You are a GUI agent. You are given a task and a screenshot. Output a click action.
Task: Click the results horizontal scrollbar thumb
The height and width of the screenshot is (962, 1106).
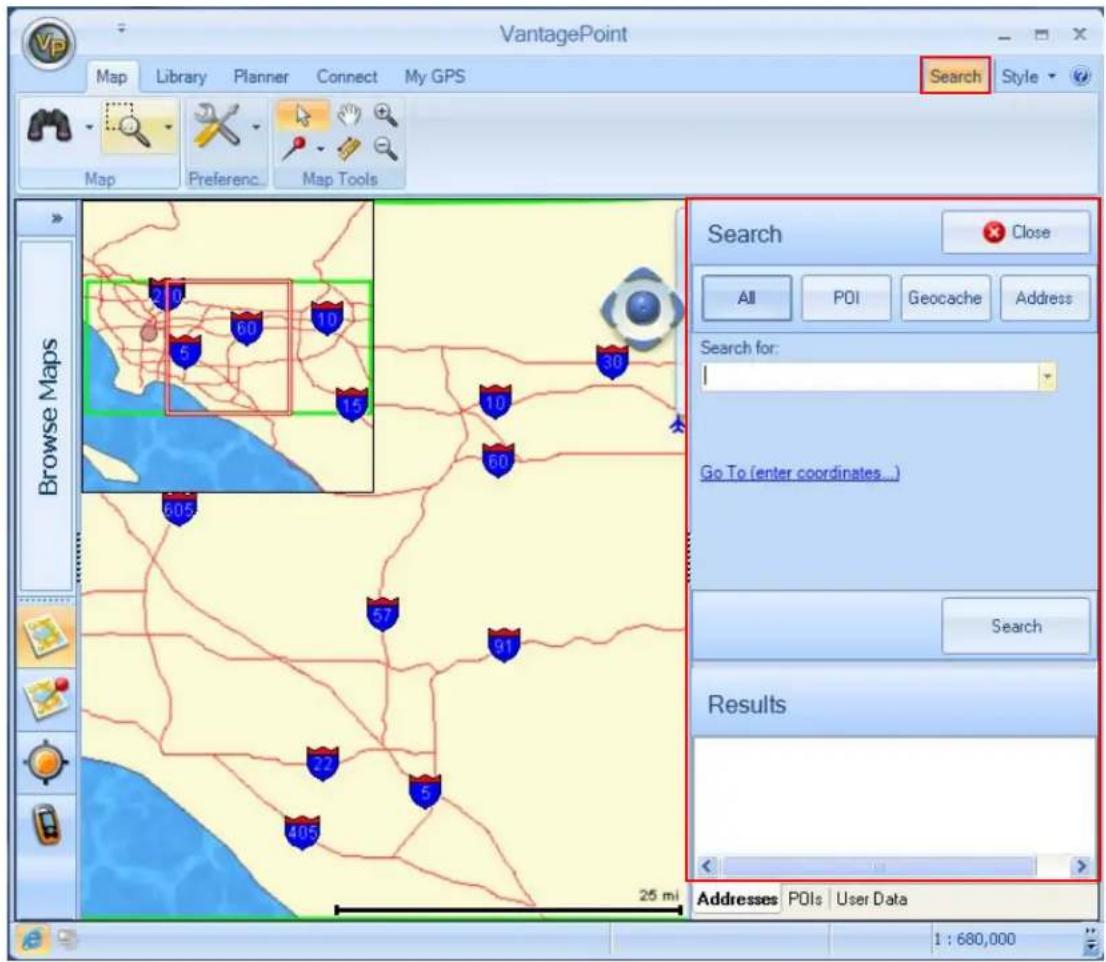pyautogui.click(x=879, y=865)
